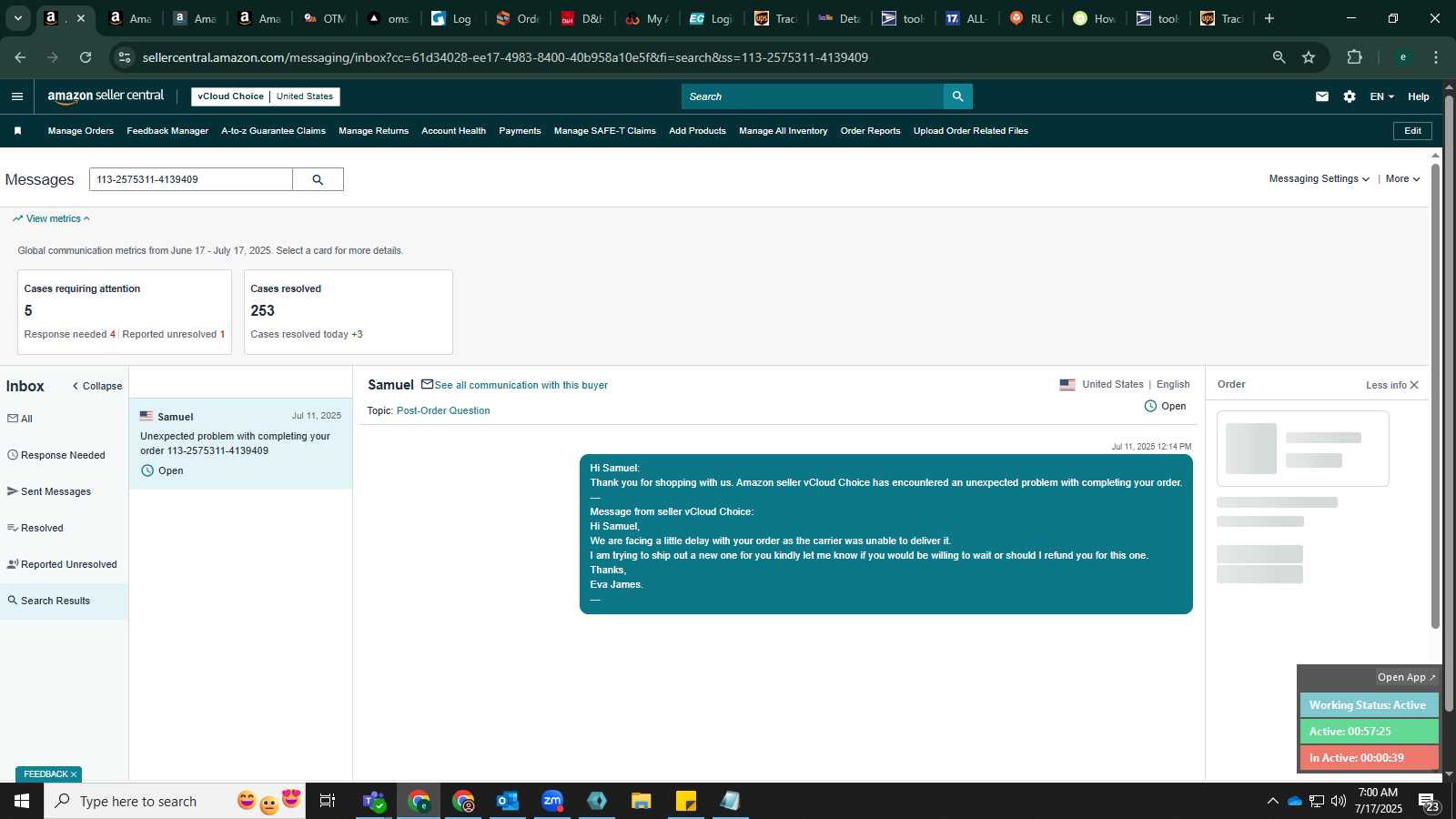Image resolution: width=1456 pixels, height=819 pixels.
Task: Open the EN language dropdown
Action: 1381,96
